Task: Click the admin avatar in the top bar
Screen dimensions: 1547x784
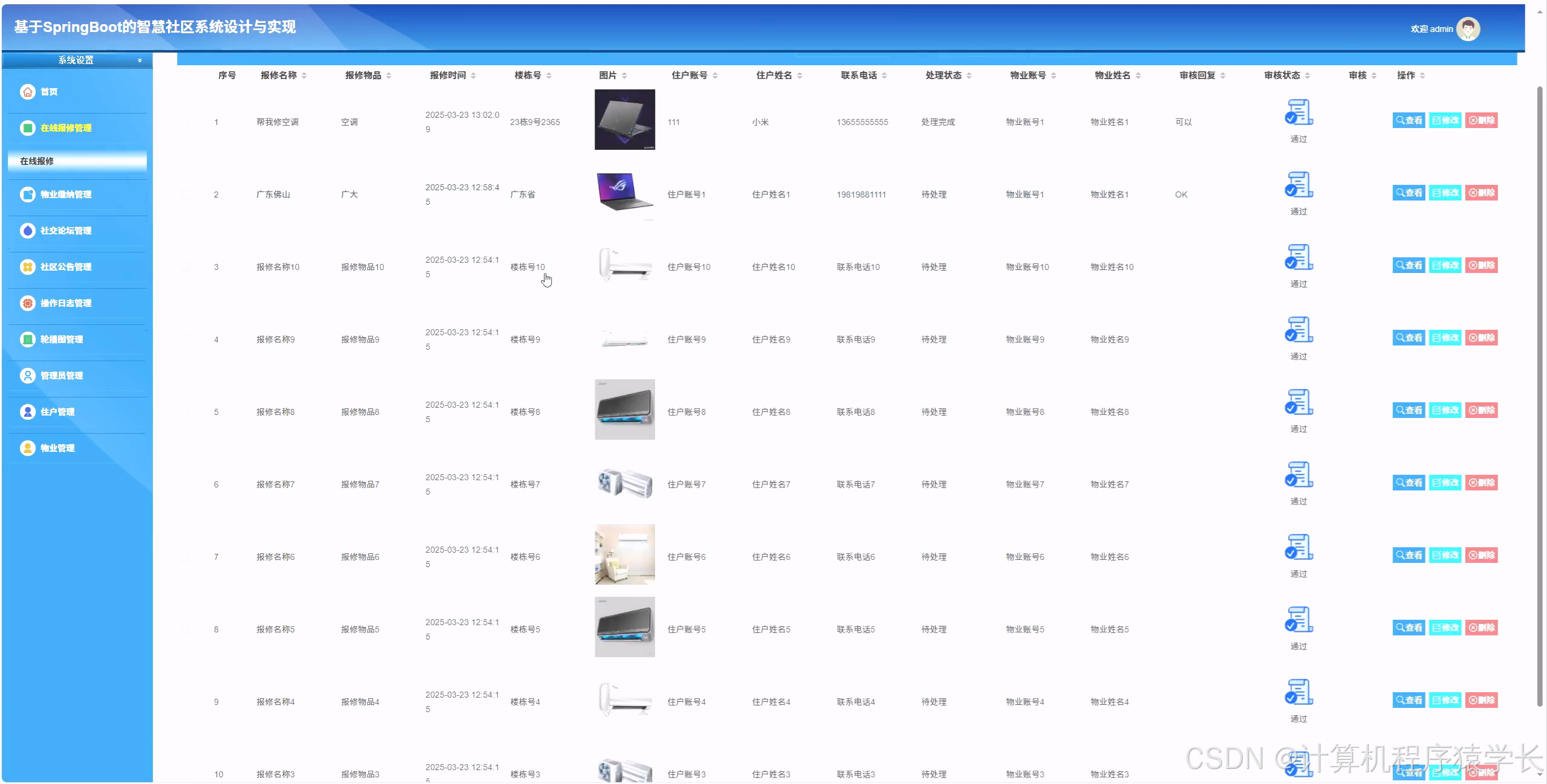Action: [x=1468, y=28]
